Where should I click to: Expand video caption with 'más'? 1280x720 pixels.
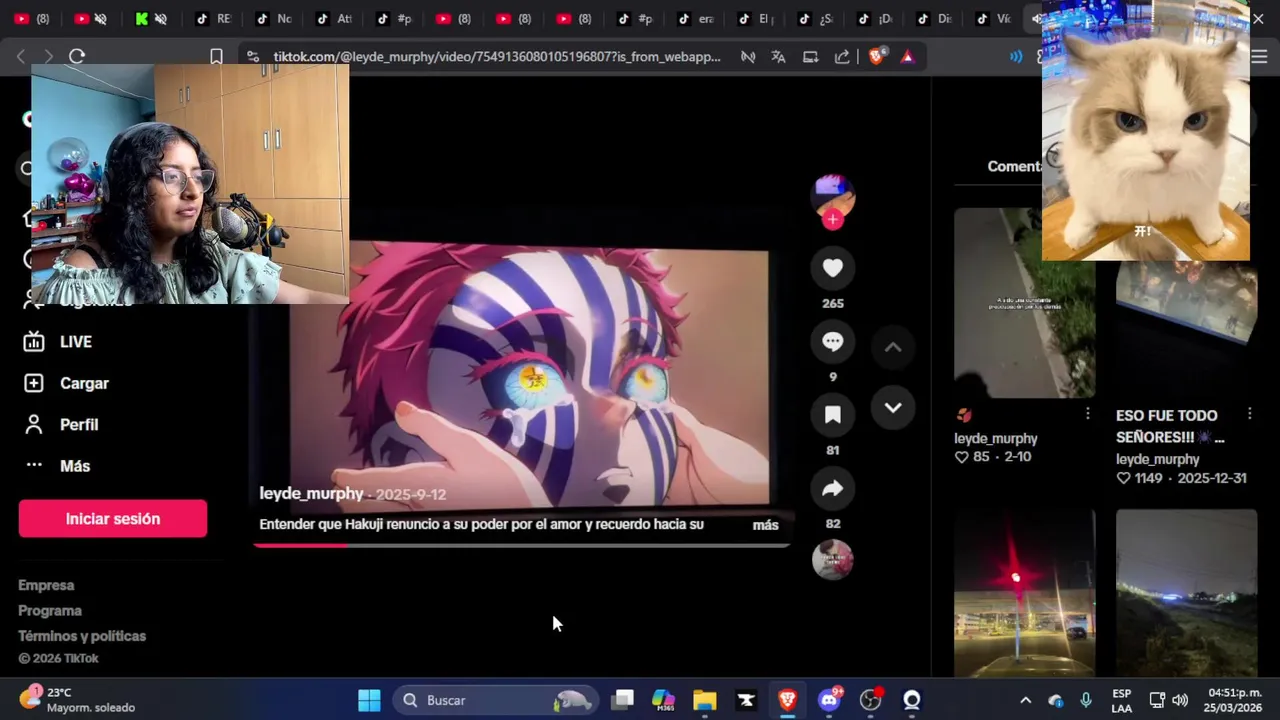[765, 525]
